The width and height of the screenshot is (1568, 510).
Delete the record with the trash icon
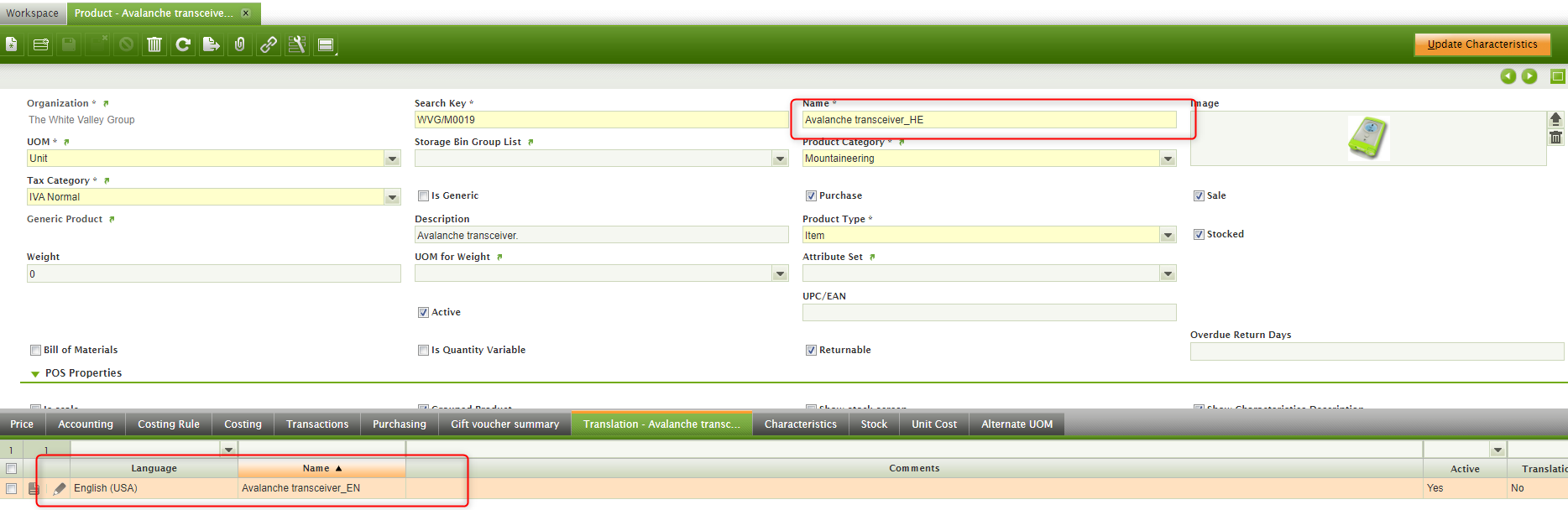click(154, 44)
